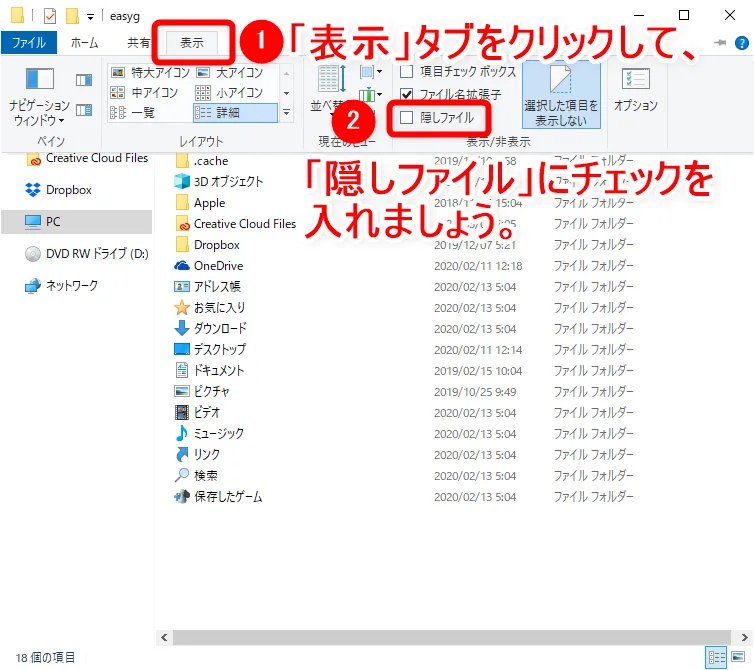Click the デスクトップ icon
Screen dimensions: 754x670
point(182,349)
